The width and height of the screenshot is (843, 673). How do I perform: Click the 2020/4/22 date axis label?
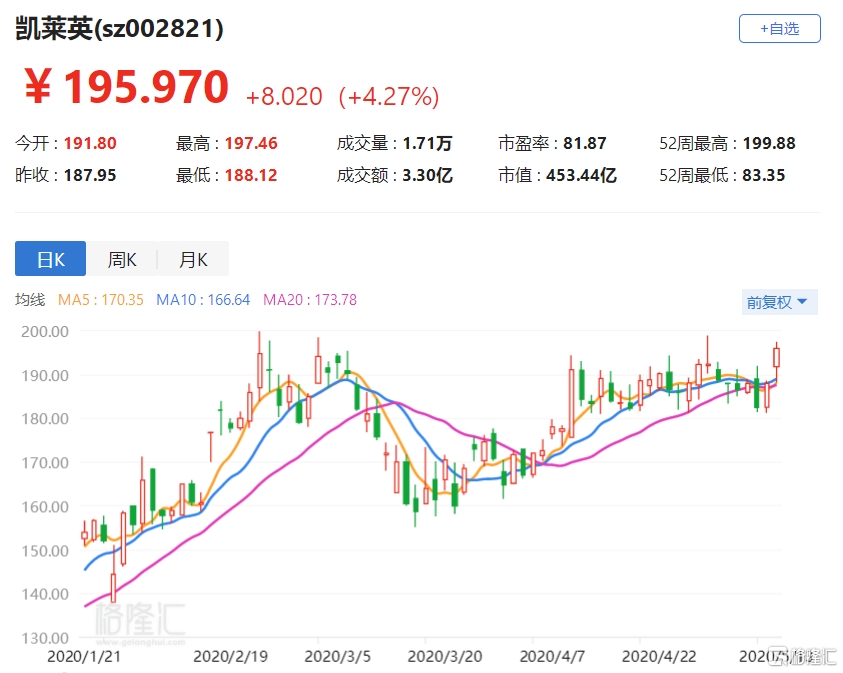[x=659, y=657]
